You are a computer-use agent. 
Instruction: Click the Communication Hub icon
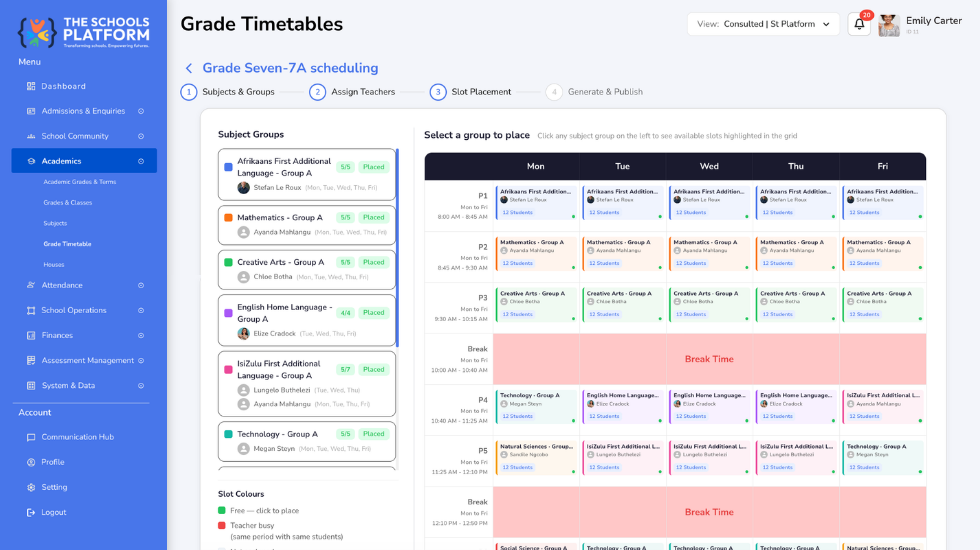click(31, 437)
